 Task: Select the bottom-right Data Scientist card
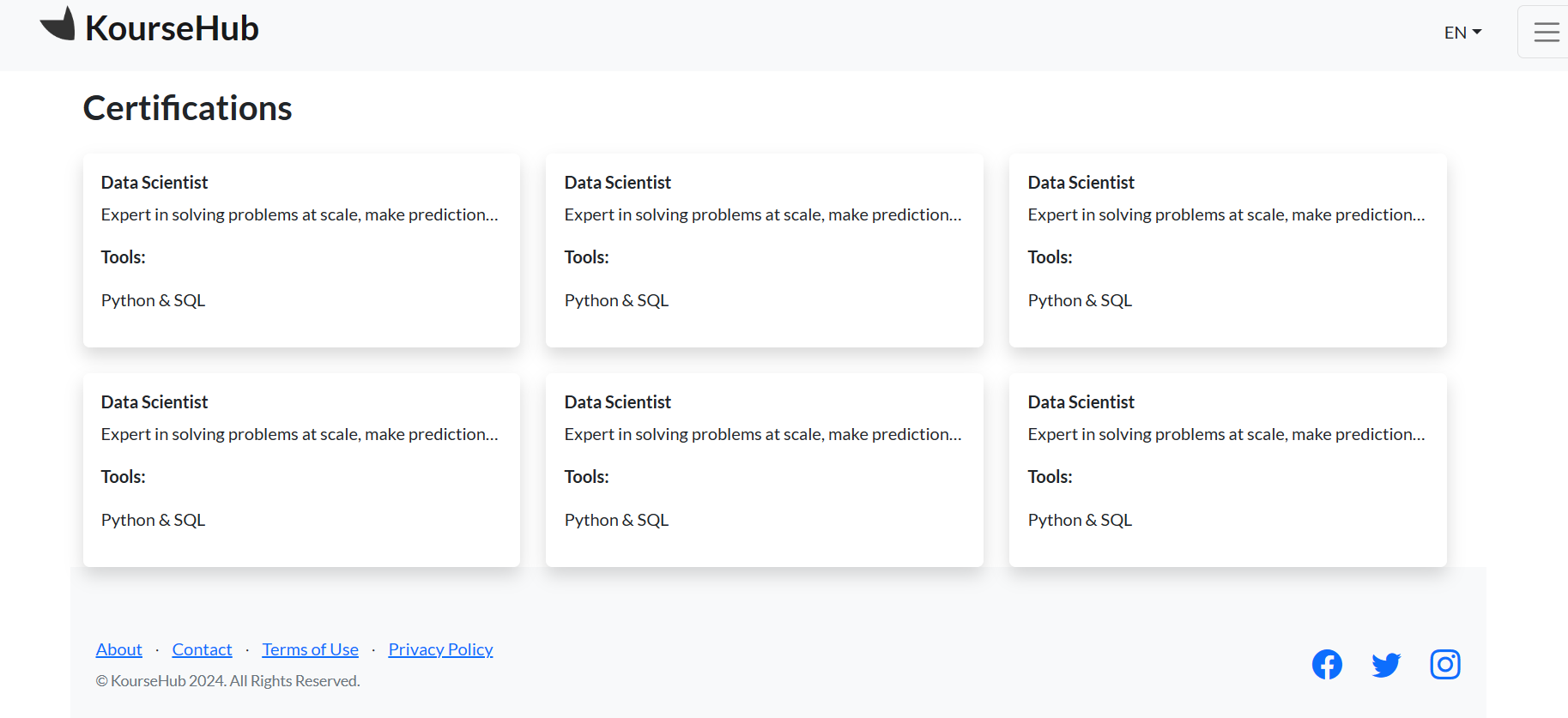pyautogui.click(x=1227, y=469)
